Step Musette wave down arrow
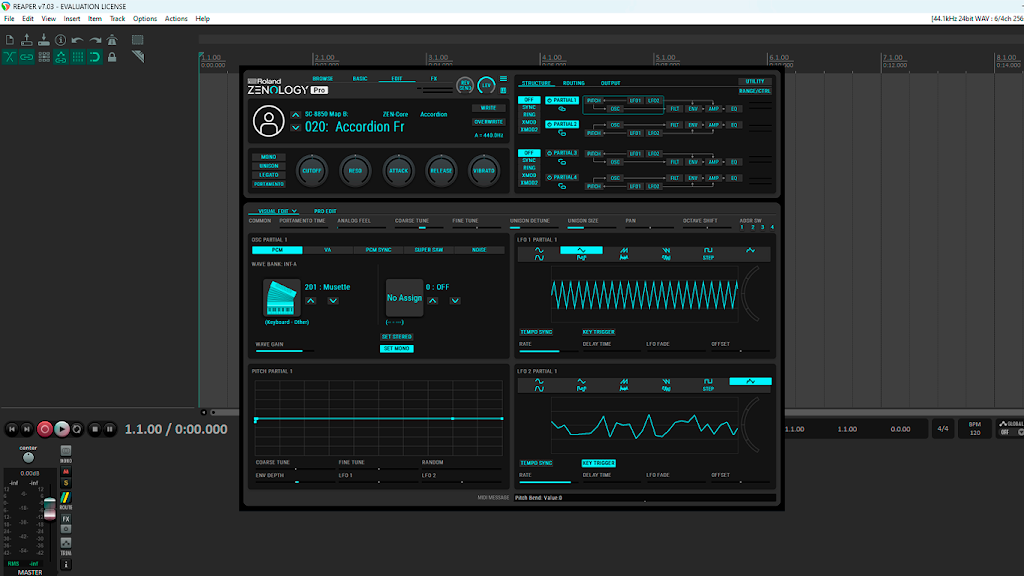This screenshot has height=576, width=1024. coord(333,301)
